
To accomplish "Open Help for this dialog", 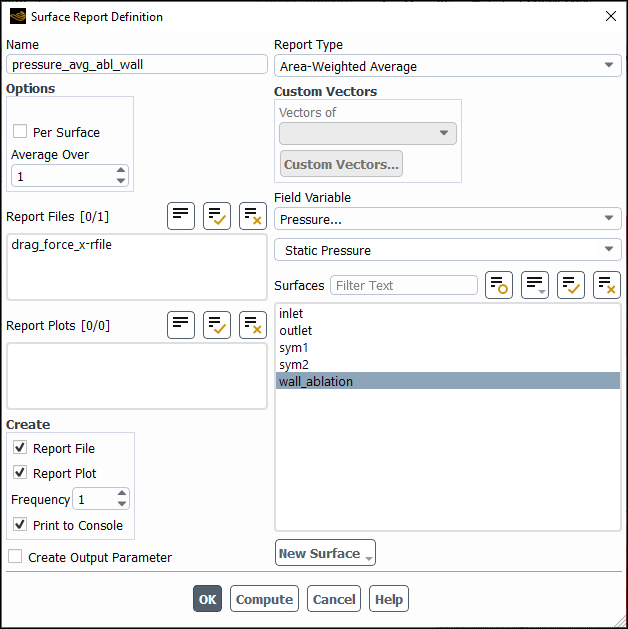I will coord(389,599).
